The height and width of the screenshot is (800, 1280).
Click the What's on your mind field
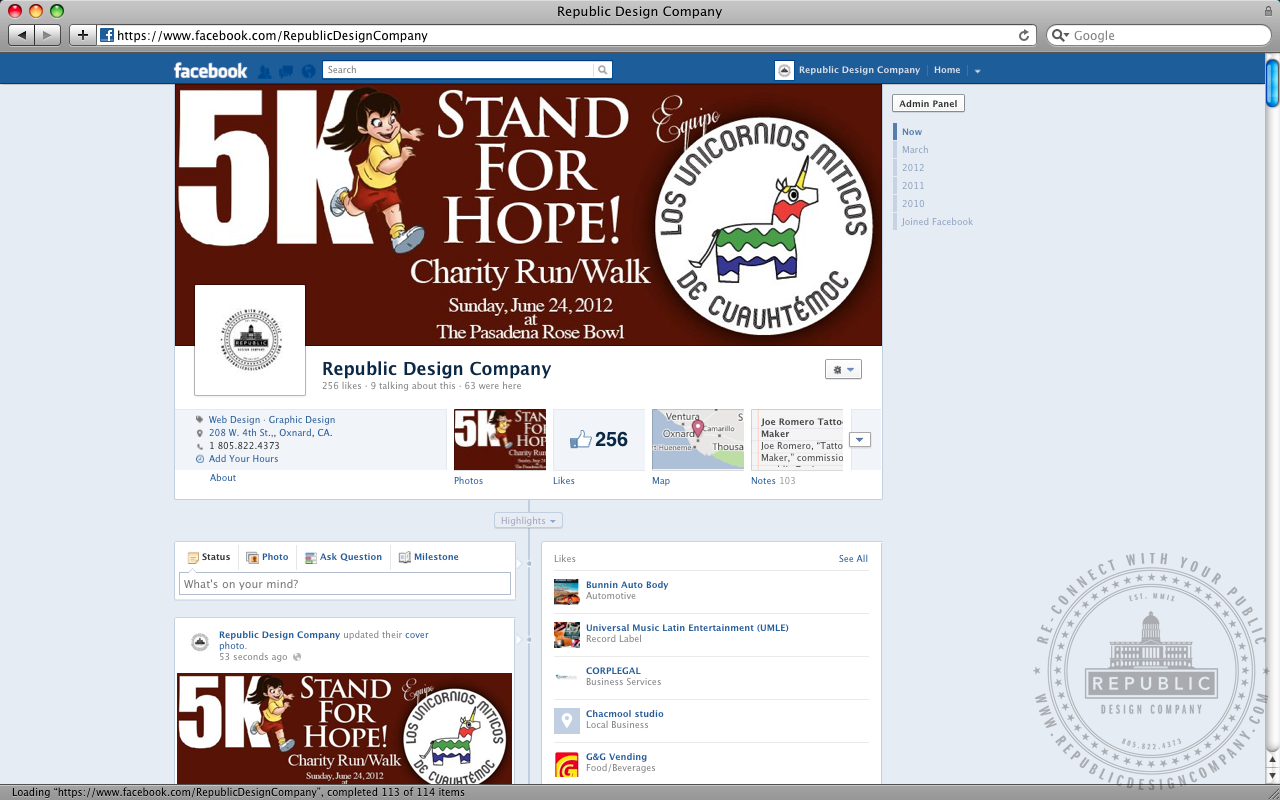pos(345,584)
